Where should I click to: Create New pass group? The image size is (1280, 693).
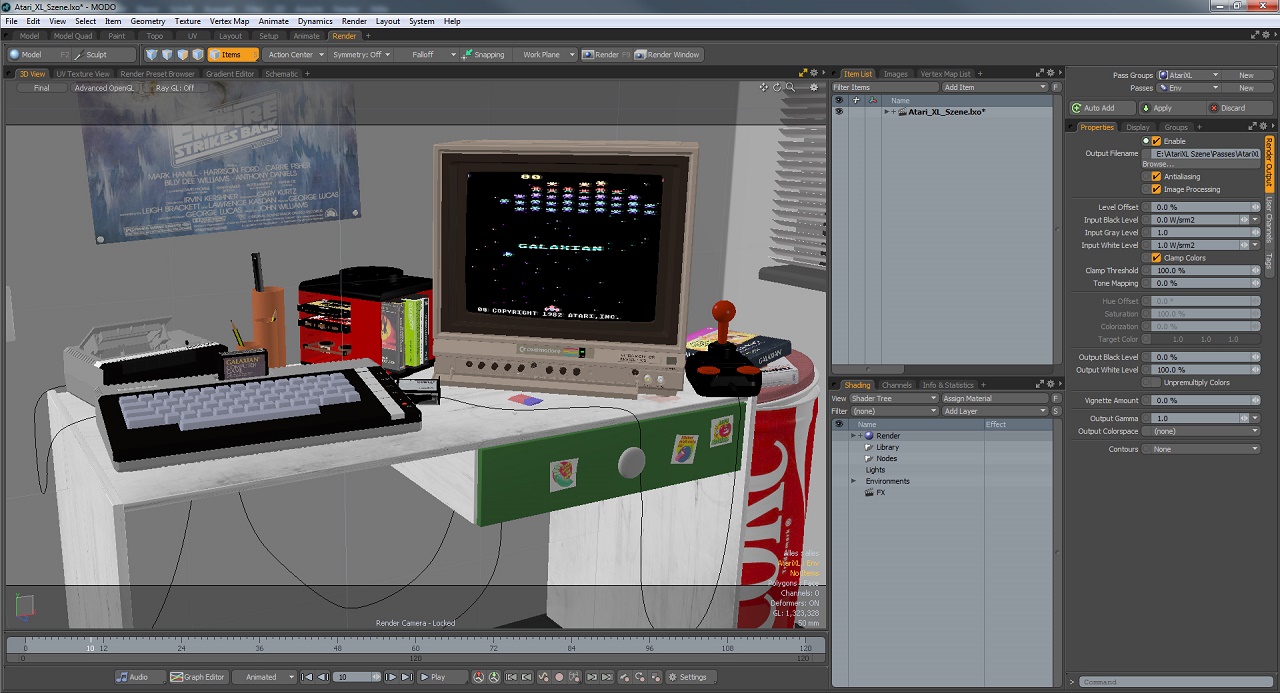pyautogui.click(x=1246, y=75)
